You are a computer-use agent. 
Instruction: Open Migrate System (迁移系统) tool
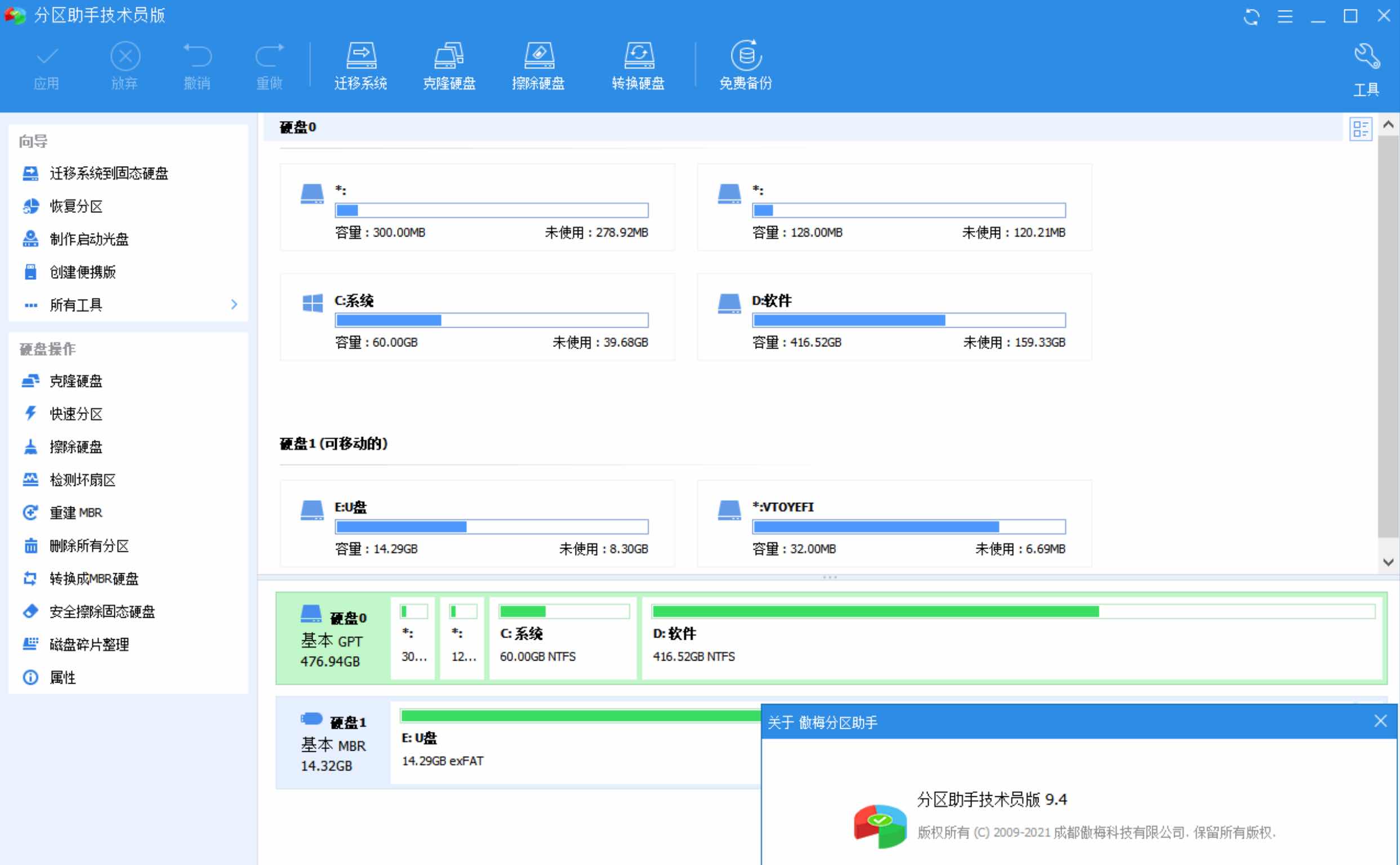pos(361,66)
